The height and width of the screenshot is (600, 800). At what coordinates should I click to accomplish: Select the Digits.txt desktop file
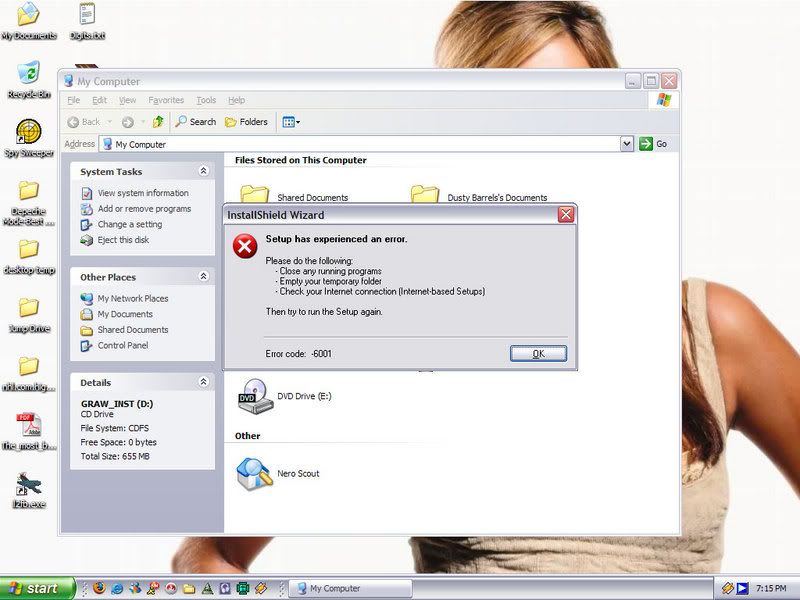pyautogui.click(x=87, y=21)
